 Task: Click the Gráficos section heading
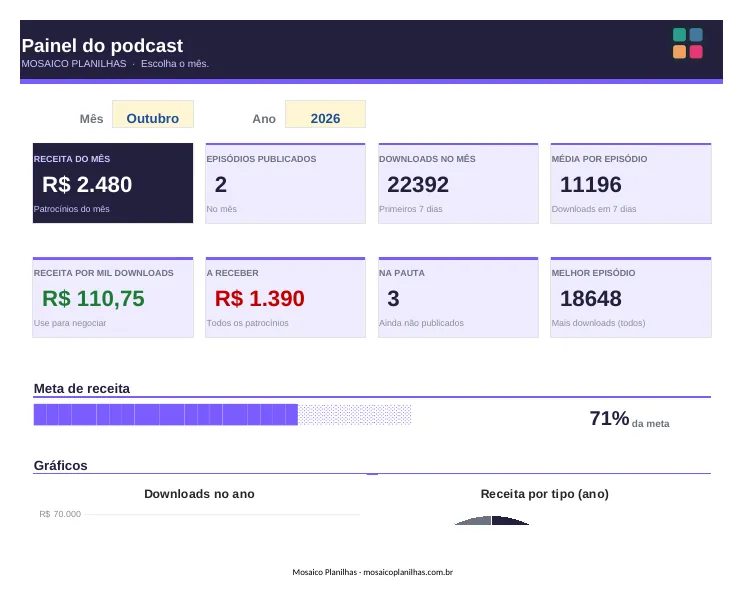(61, 465)
